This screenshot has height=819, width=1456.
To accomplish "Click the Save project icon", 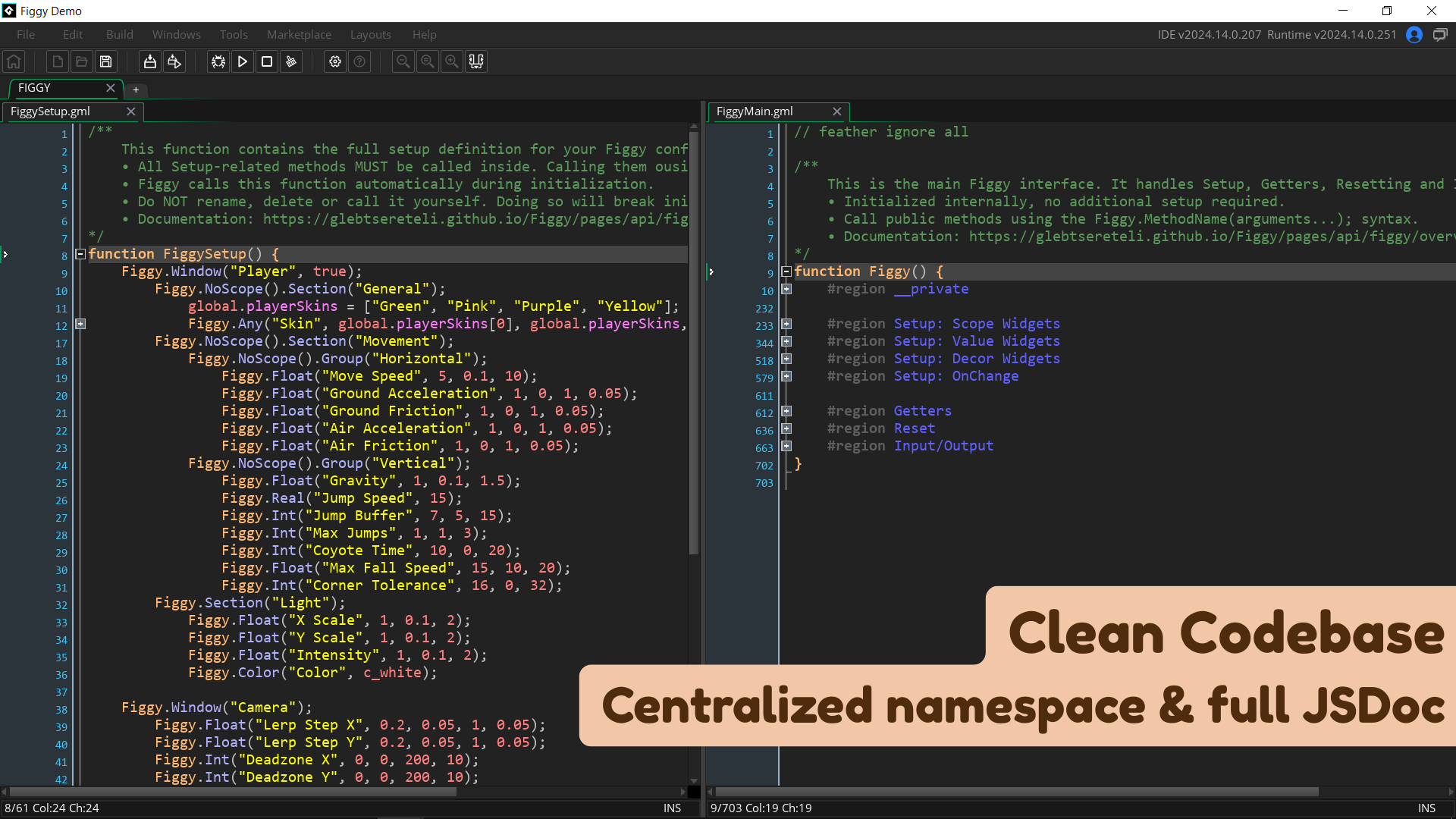I will (x=106, y=61).
